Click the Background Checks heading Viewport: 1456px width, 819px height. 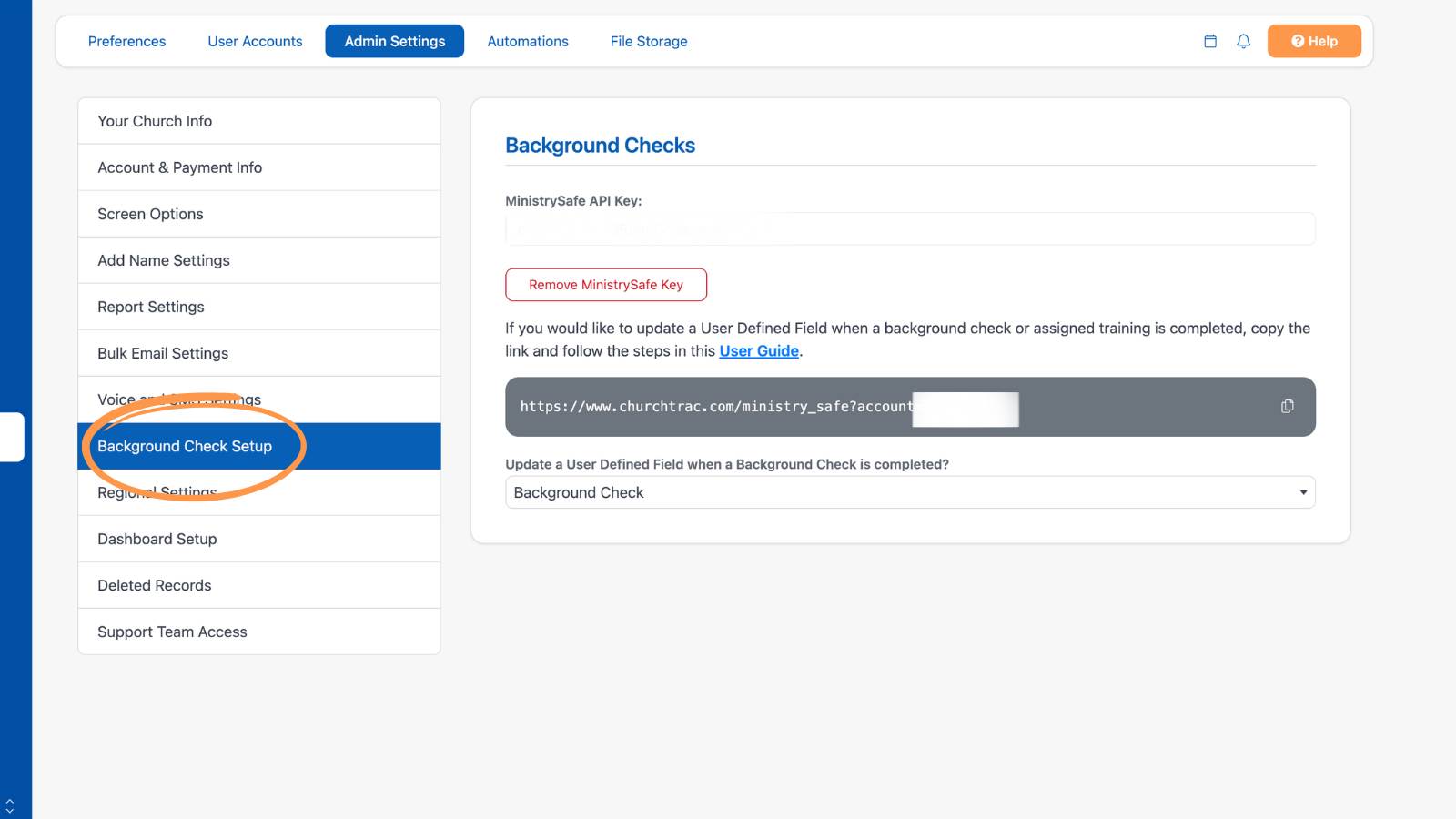pyautogui.click(x=600, y=146)
